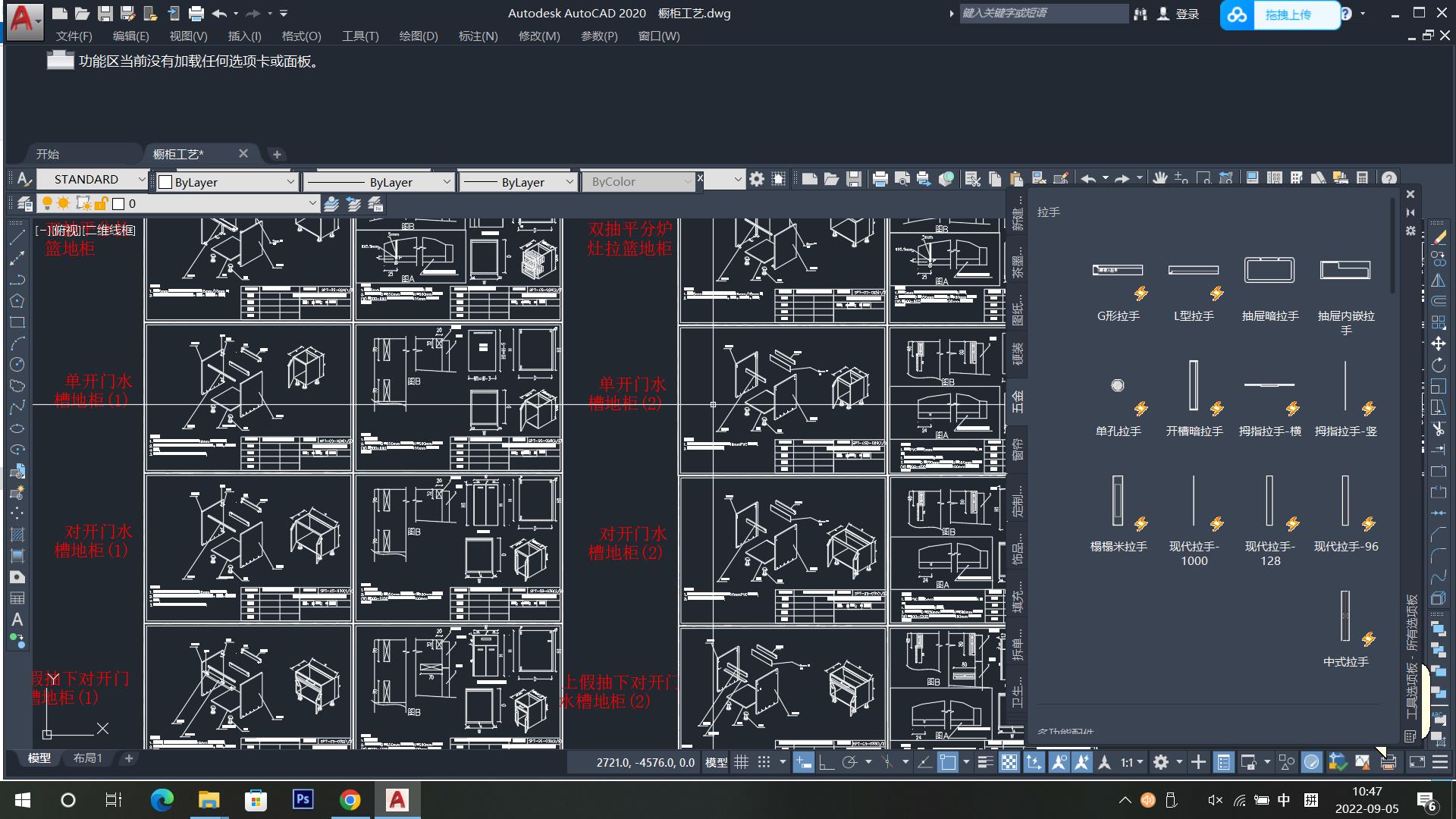Open the 绘图(D) menu

click(418, 36)
